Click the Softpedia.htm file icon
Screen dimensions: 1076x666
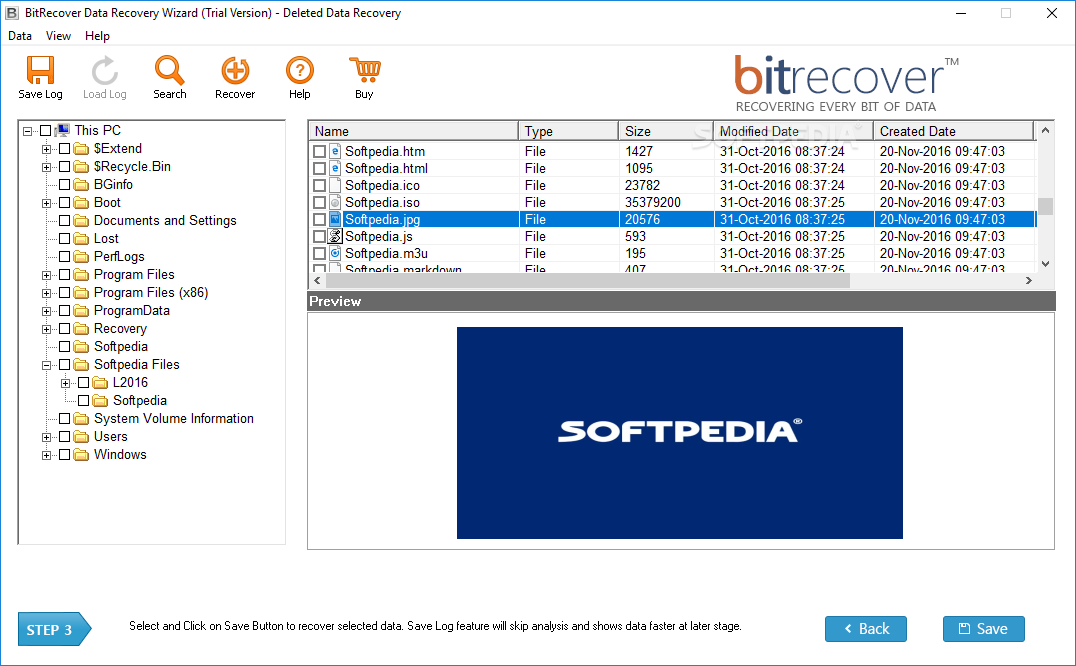335,151
